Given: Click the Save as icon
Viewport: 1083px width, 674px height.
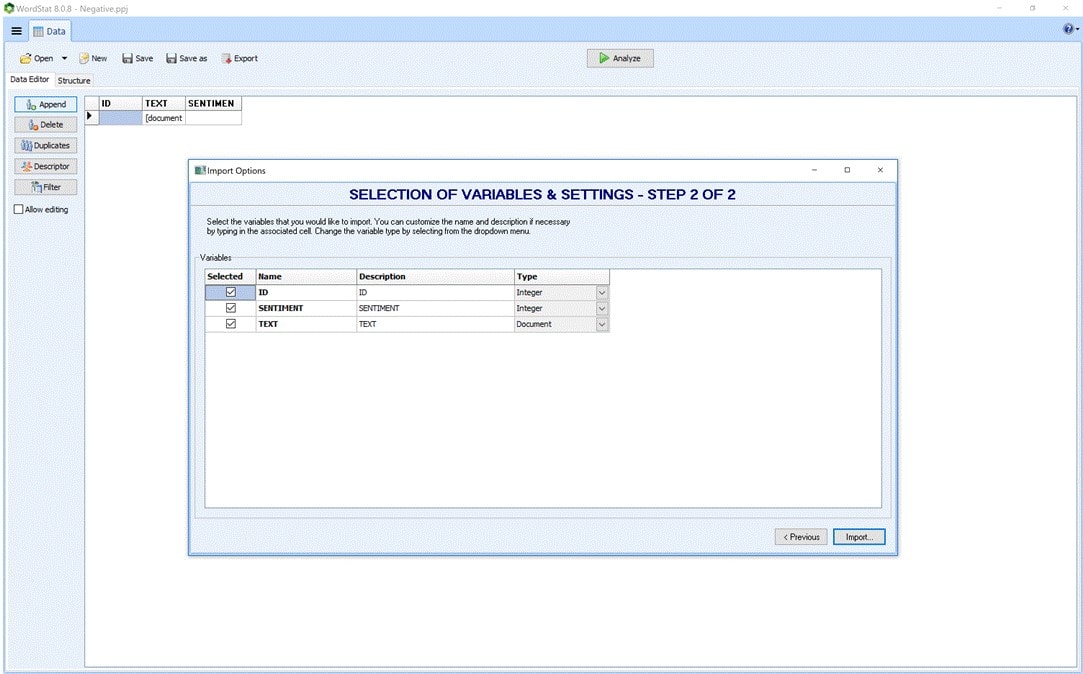Looking at the screenshot, I should tap(172, 58).
